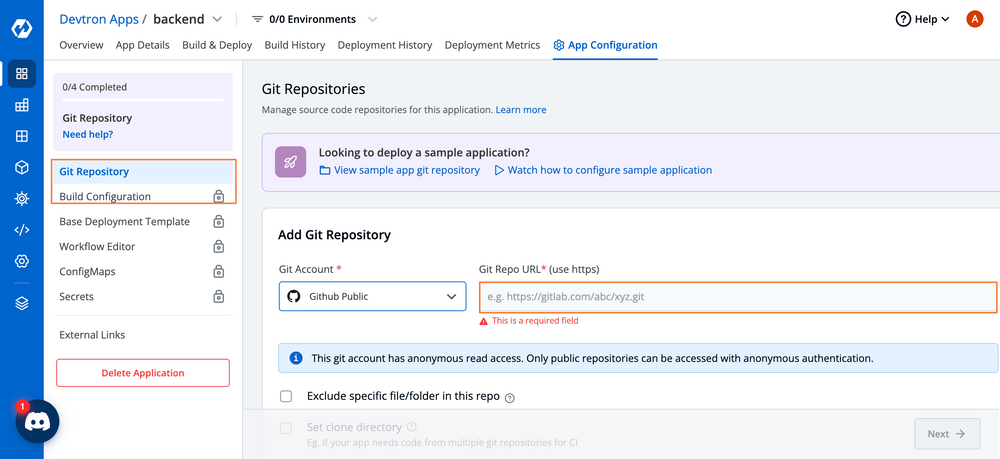Click the user avatar with letter A

click(974, 19)
